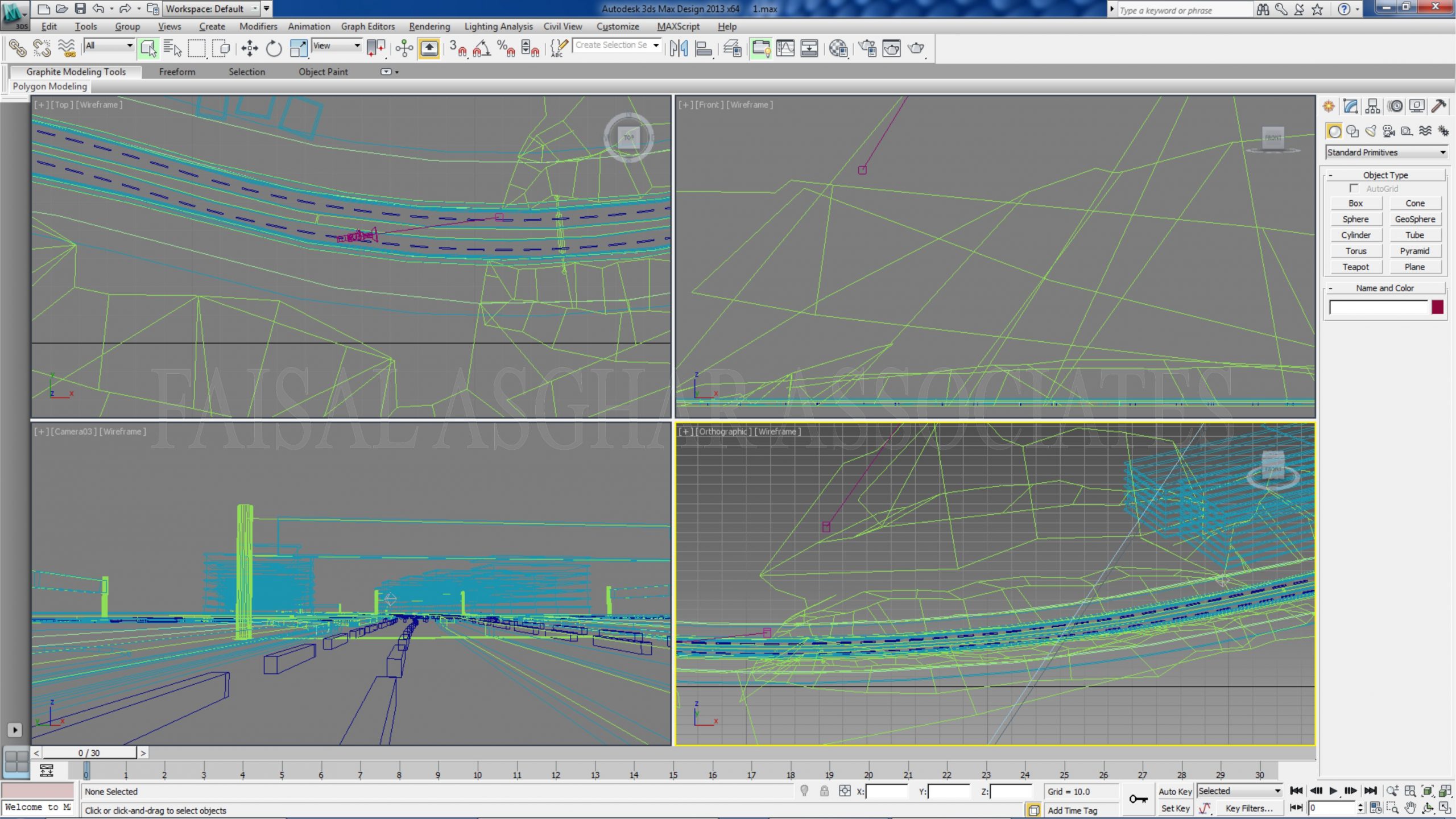Click the Angle Snap toggle icon
This screenshot has width=1456, height=819.
[x=482, y=48]
